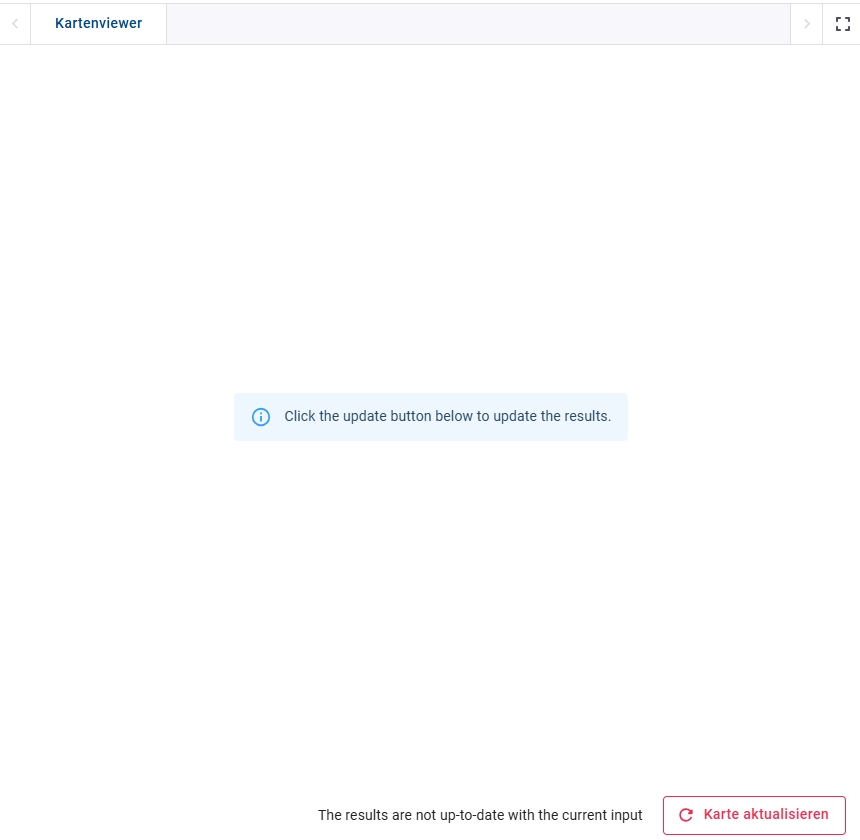Click the "Karte aktualisieren" red label text

tap(766, 815)
